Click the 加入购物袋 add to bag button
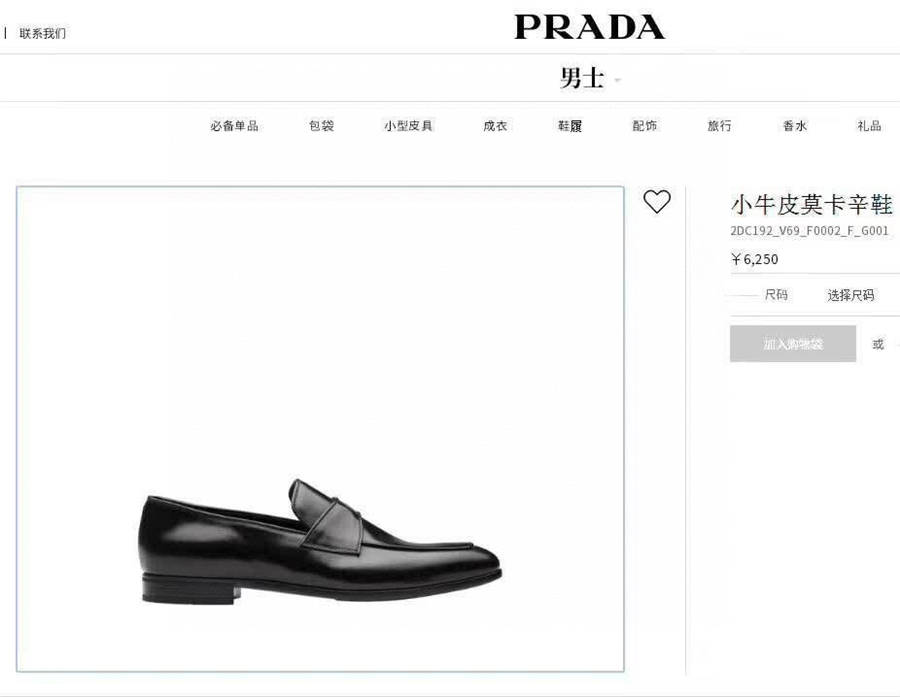Viewport: 900px width, 697px height. click(793, 344)
